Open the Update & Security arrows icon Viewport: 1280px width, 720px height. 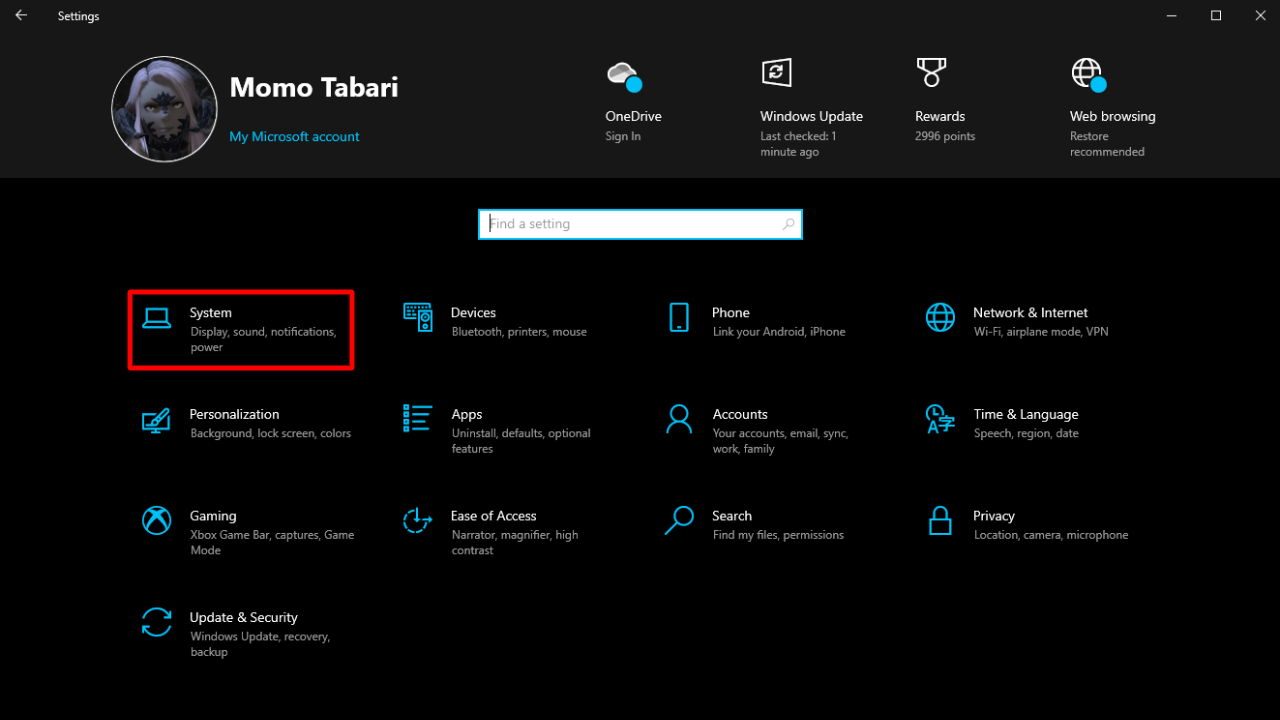coord(156,622)
